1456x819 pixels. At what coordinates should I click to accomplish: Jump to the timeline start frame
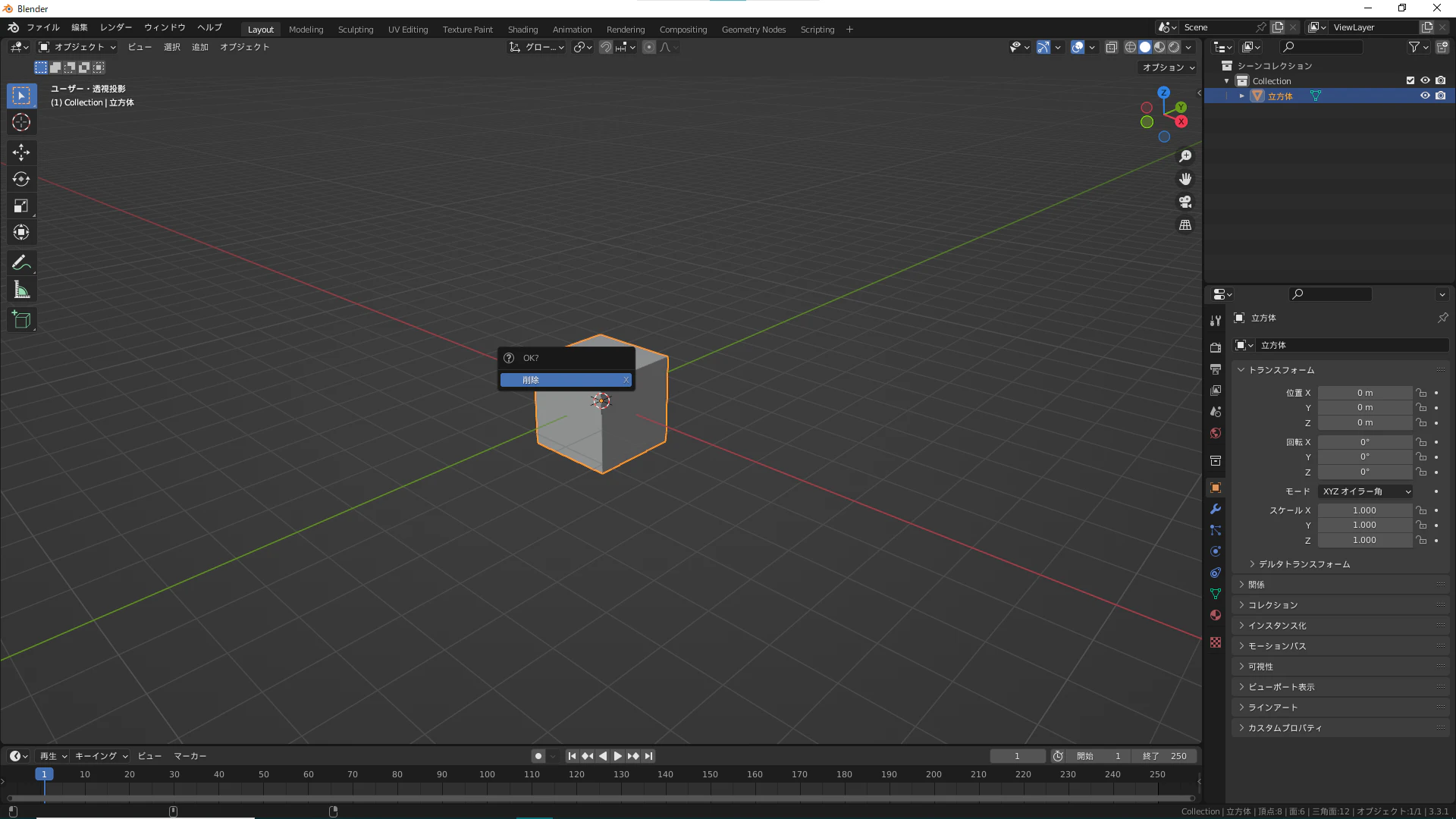[x=573, y=756]
